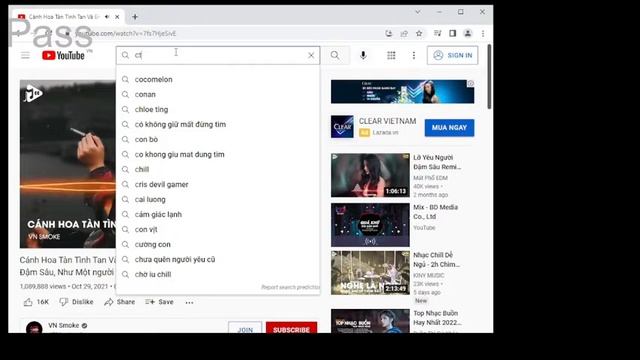Click the Dislike button
Screen dimensions: 640x360
tap(76, 302)
